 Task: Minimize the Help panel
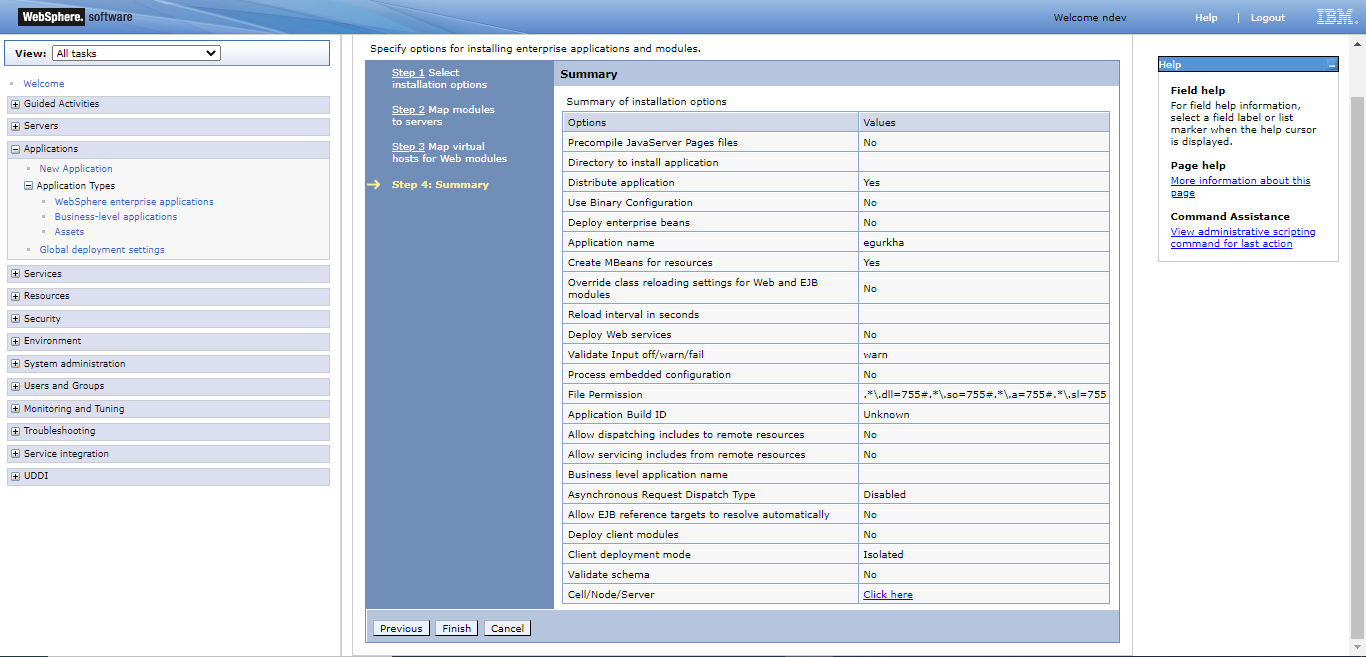click(1331, 65)
